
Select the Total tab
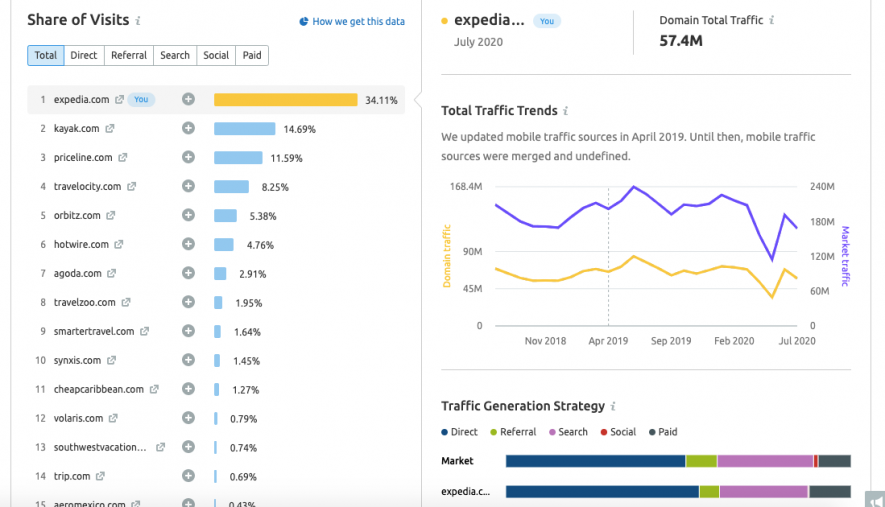[x=46, y=55]
